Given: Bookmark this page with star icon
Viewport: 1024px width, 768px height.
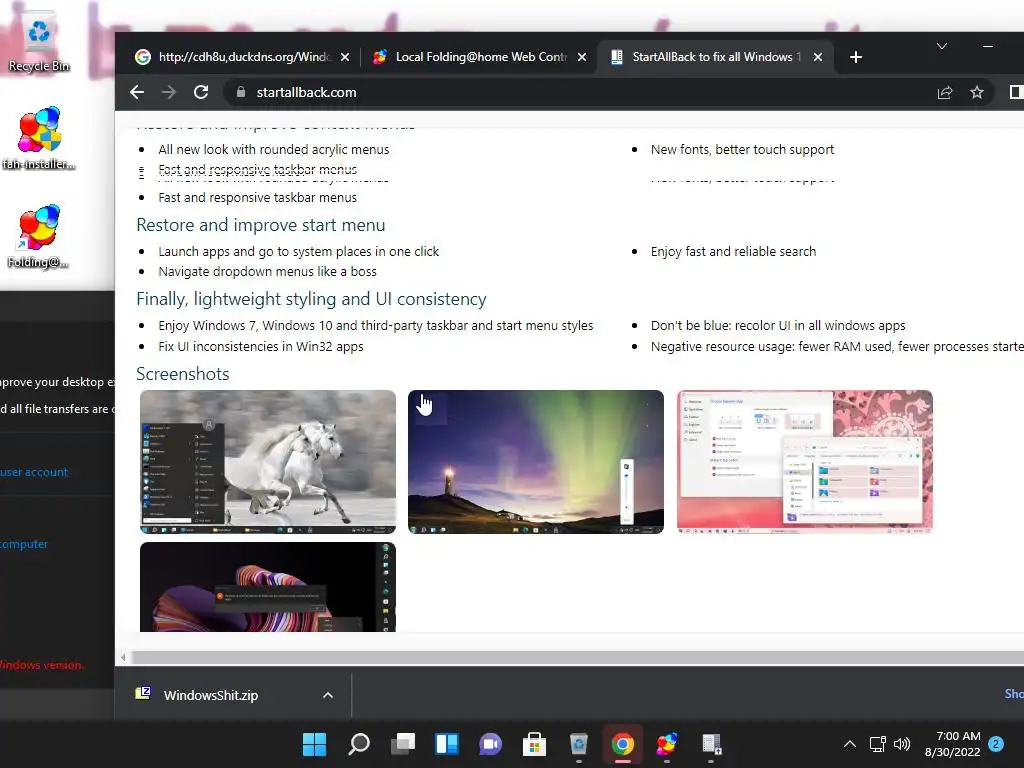Looking at the screenshot, I should tap(976, 93).
